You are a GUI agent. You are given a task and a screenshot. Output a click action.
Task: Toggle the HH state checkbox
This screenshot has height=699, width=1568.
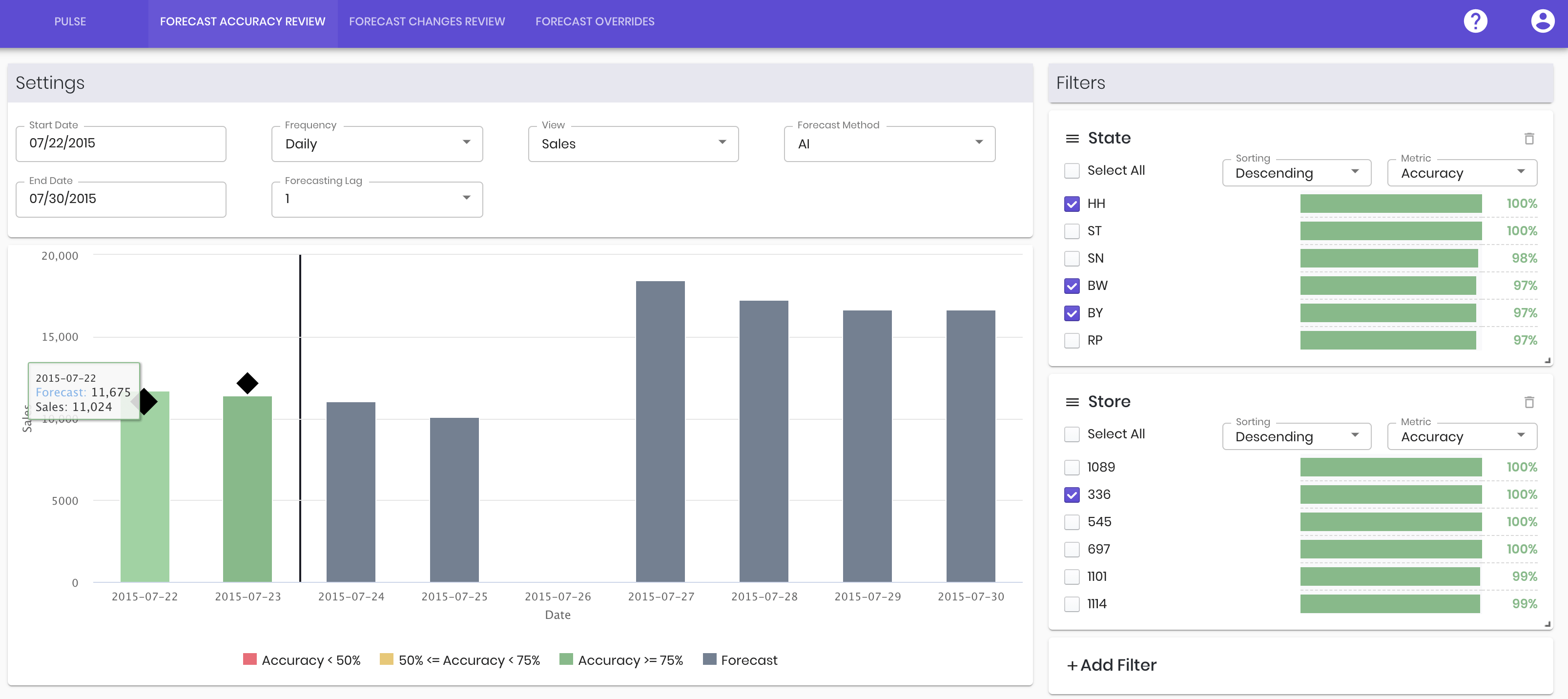point(1072,204)
